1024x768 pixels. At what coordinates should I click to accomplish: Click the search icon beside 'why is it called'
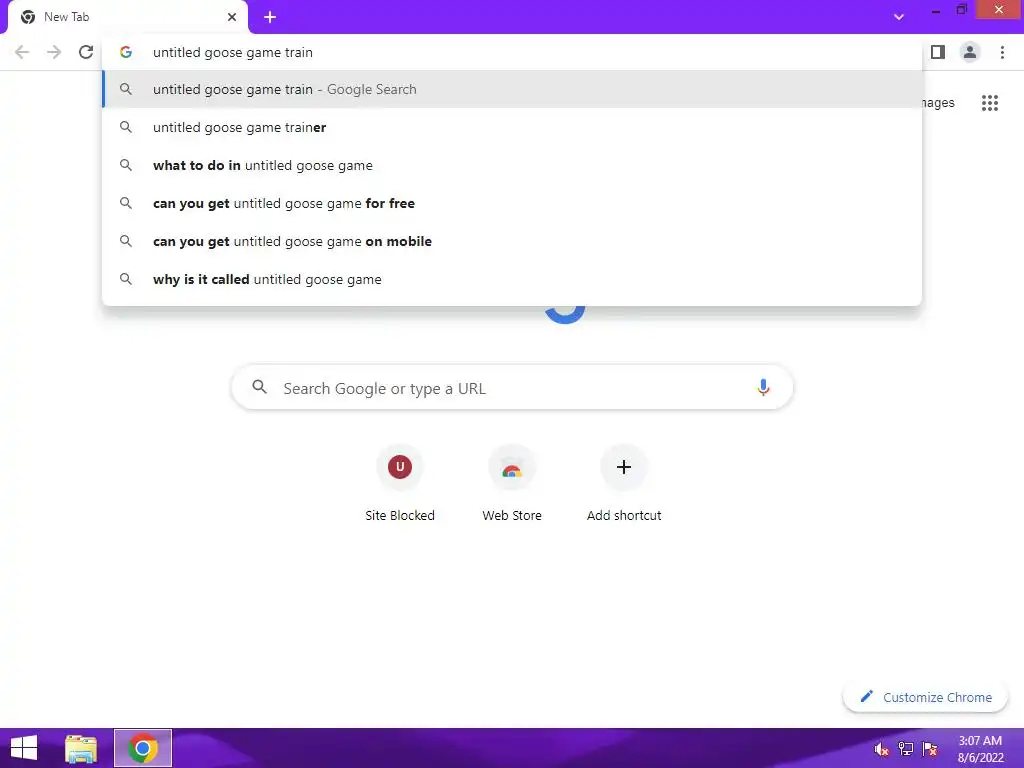[x=126, y=279]
